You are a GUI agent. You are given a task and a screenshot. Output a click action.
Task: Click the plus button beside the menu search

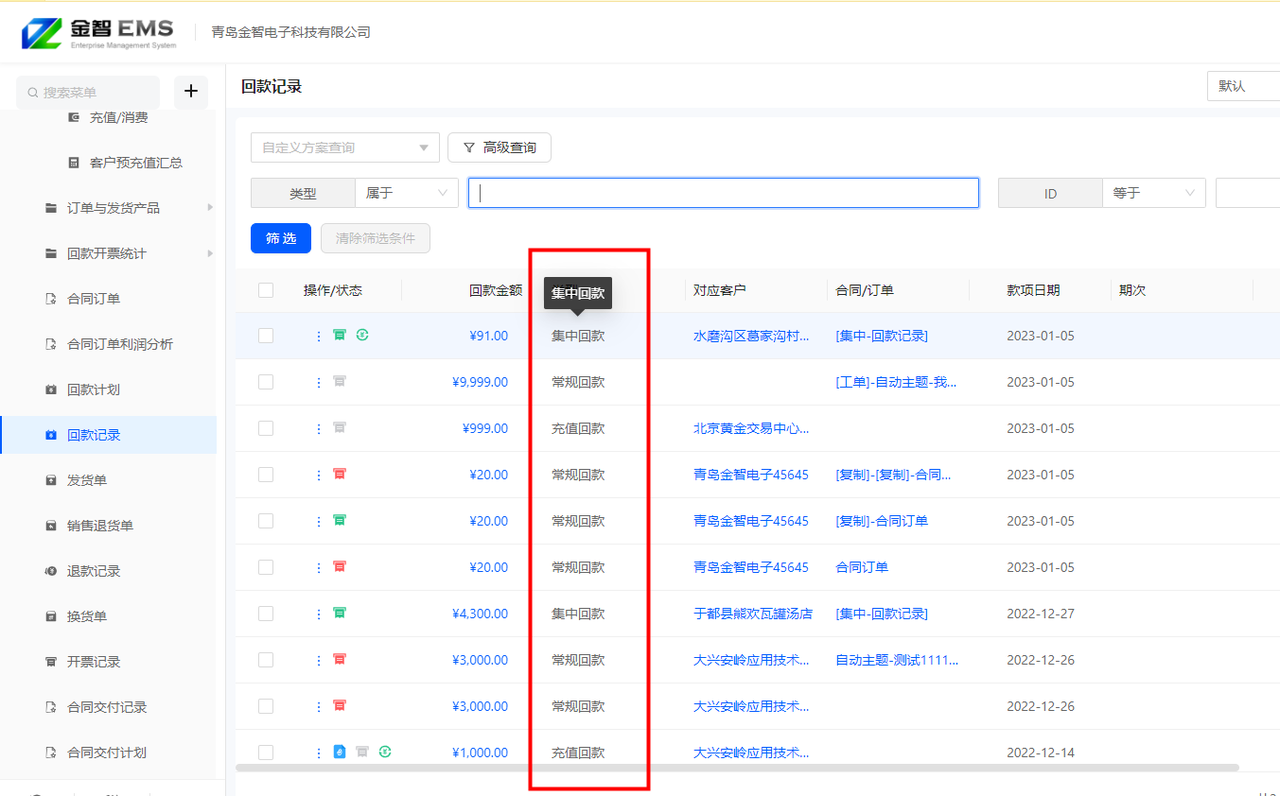point(191,92)
